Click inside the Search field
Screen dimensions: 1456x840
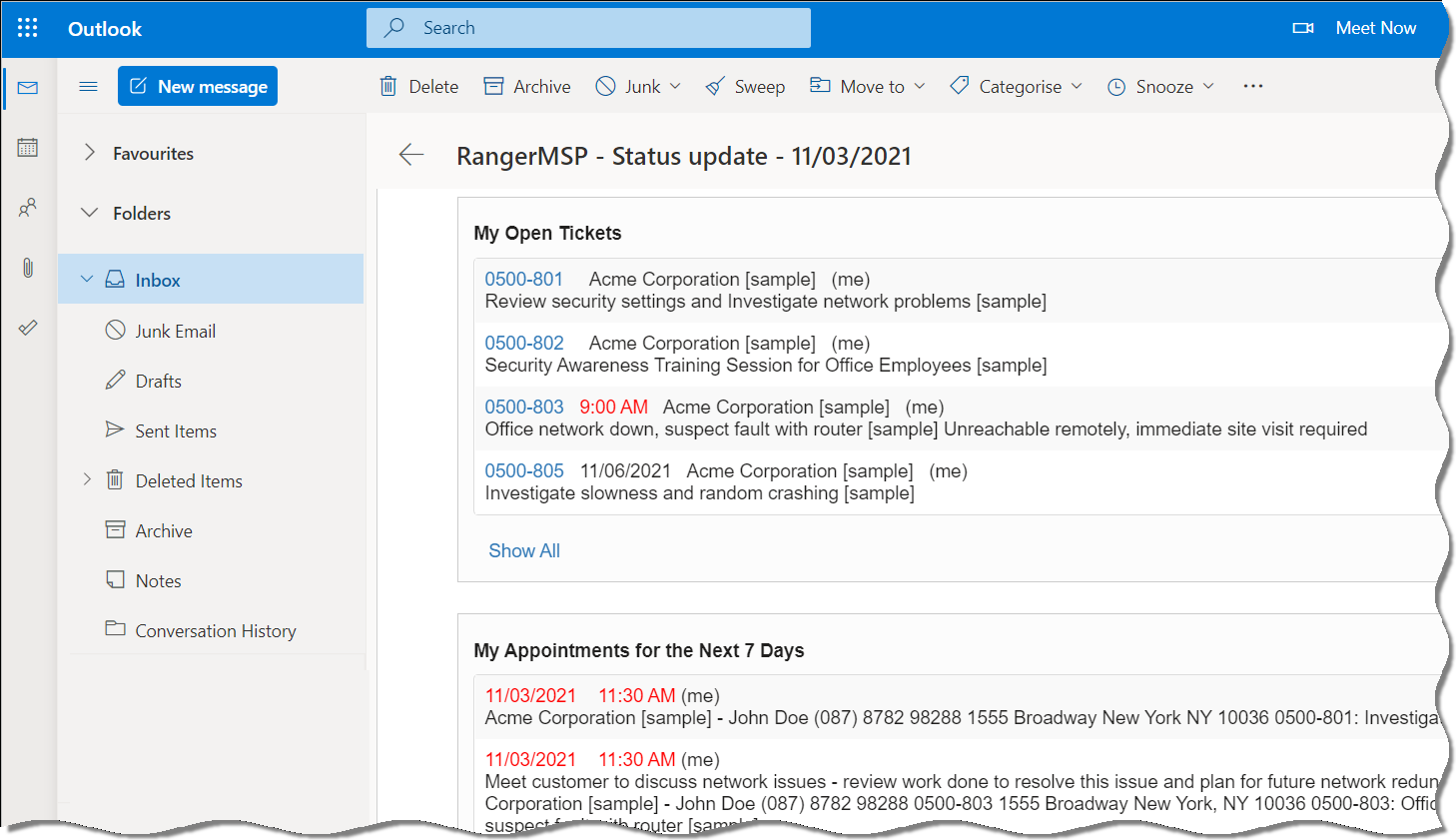[588, 27]
